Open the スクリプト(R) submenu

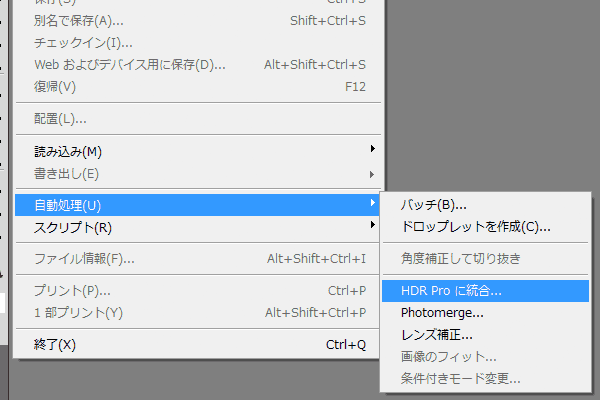click(x=198, y=227)
